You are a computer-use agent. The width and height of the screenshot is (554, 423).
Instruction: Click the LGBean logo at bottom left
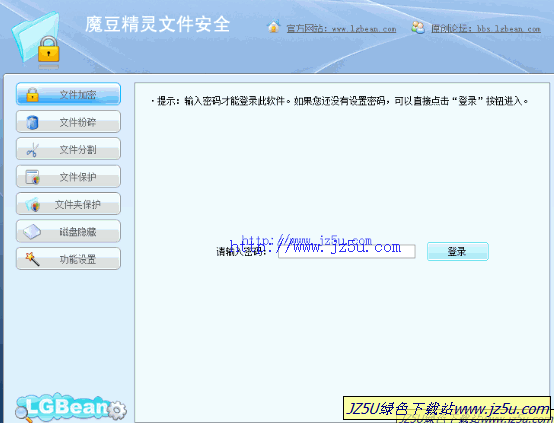(71, 407)
